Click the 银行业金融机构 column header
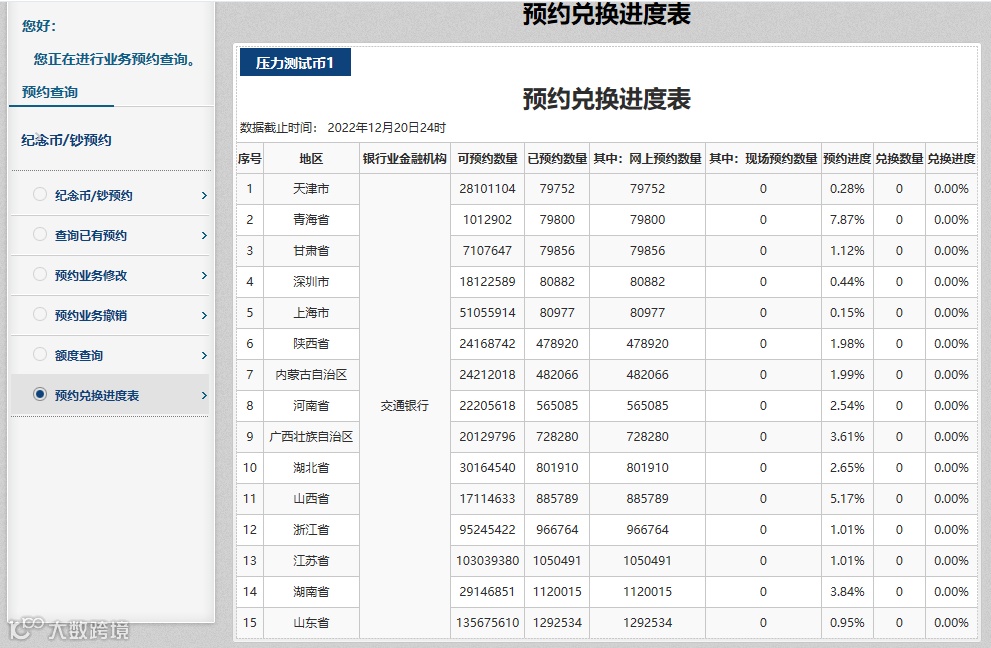 tap(404, 159)
